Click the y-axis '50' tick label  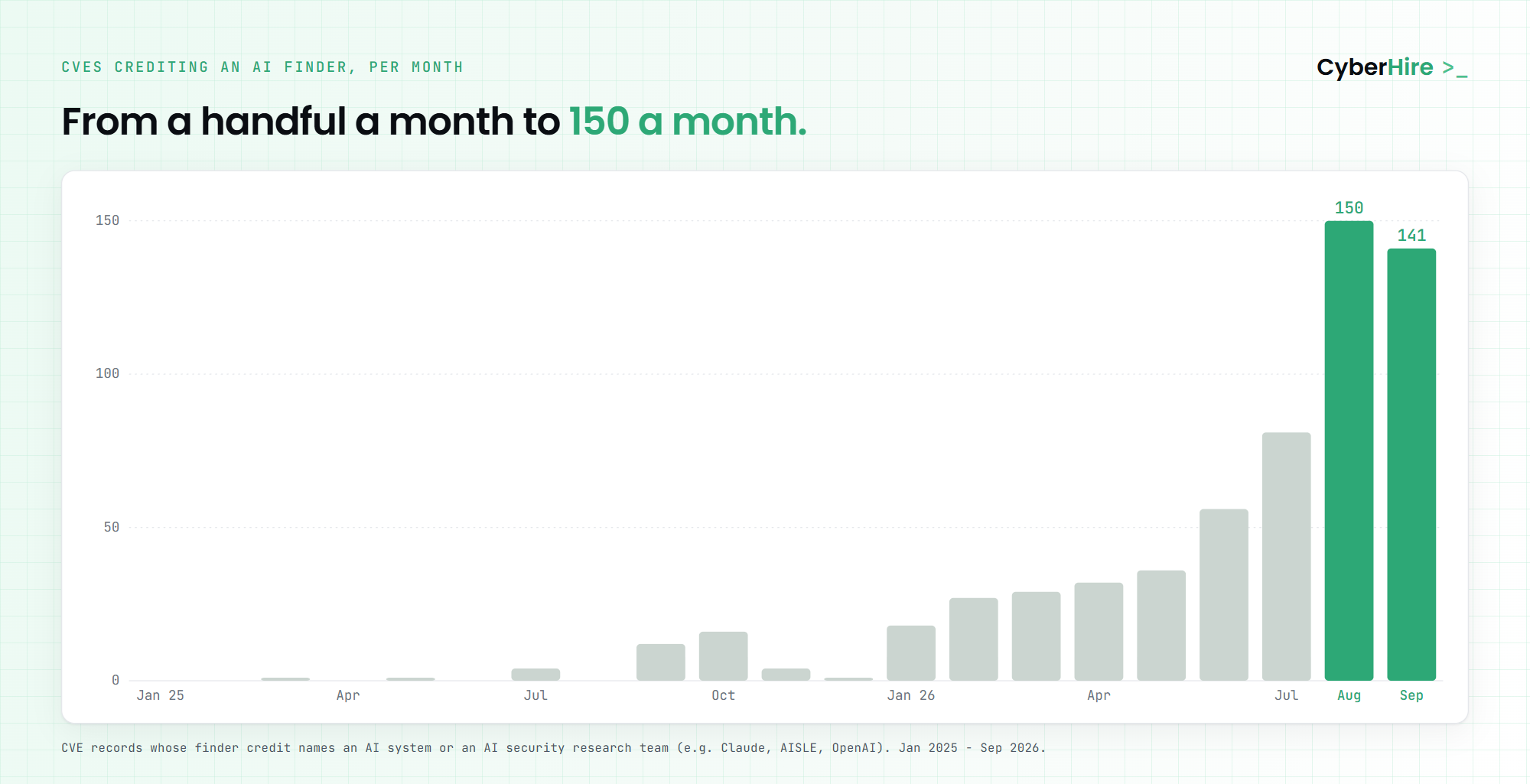[112, 527]
